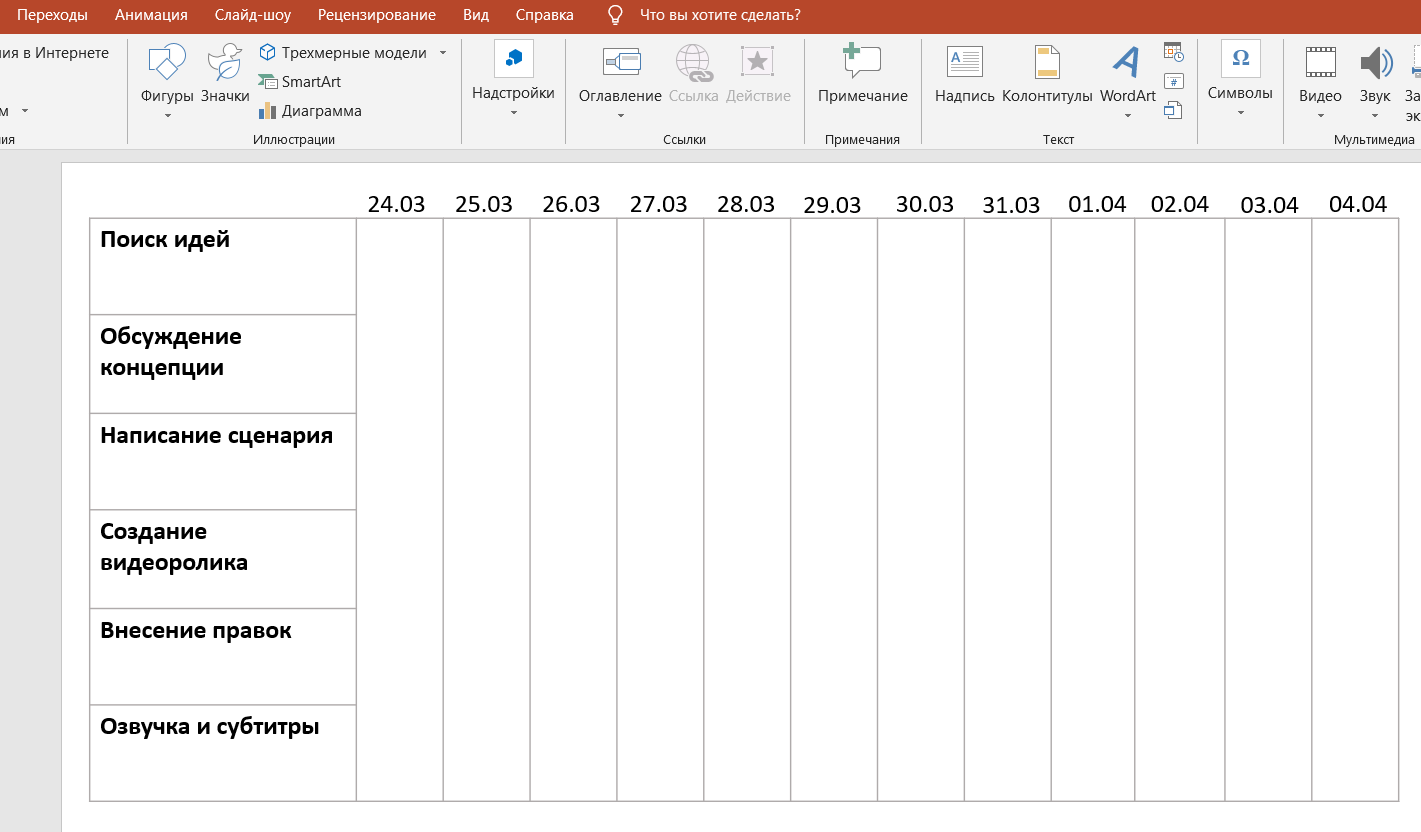Click the Ссылка hyperlink icon
Screen dimensions: 1421x832
point(693,62)
